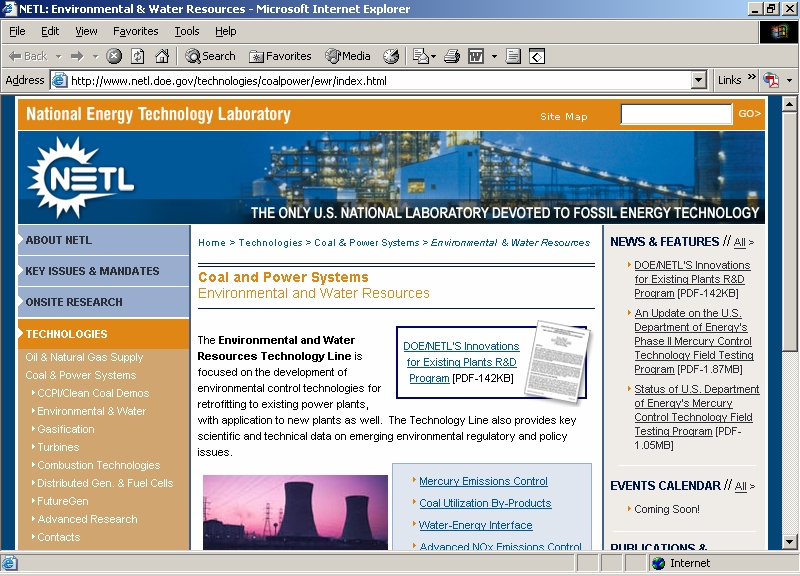Click Home in the breadcrumb trail
Screen dimensions: 800x576
point(212,243)
